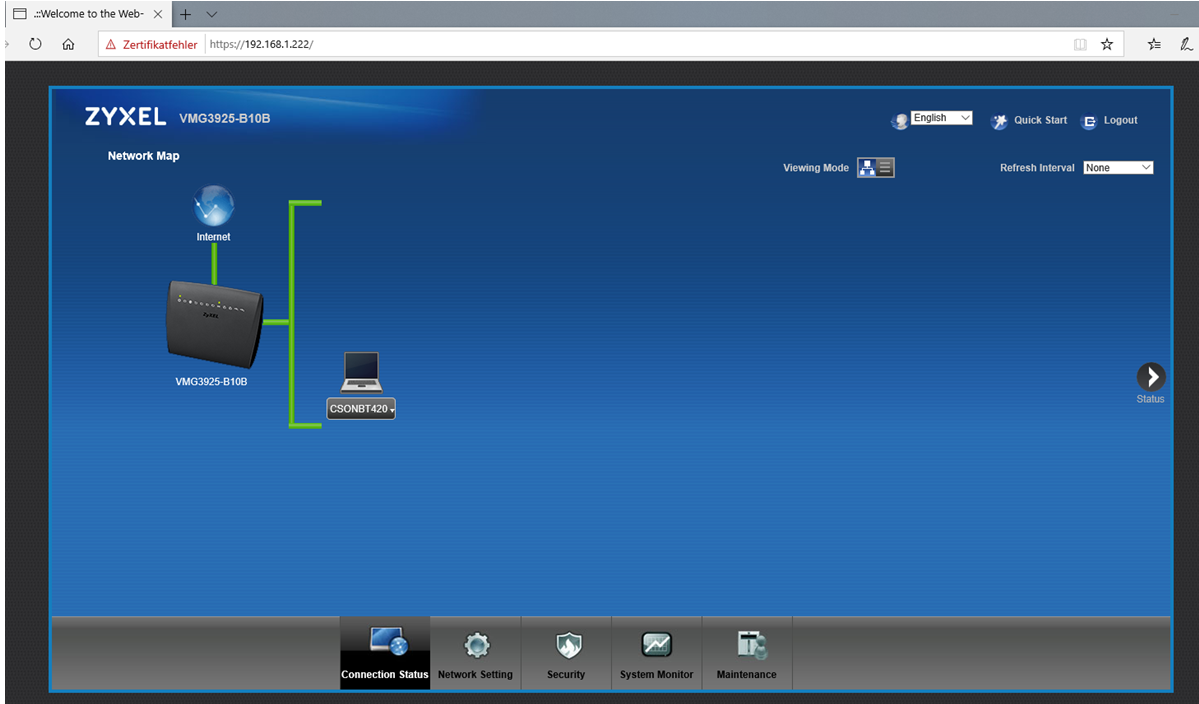Click the ZYXEL logo

click(125, 117)
